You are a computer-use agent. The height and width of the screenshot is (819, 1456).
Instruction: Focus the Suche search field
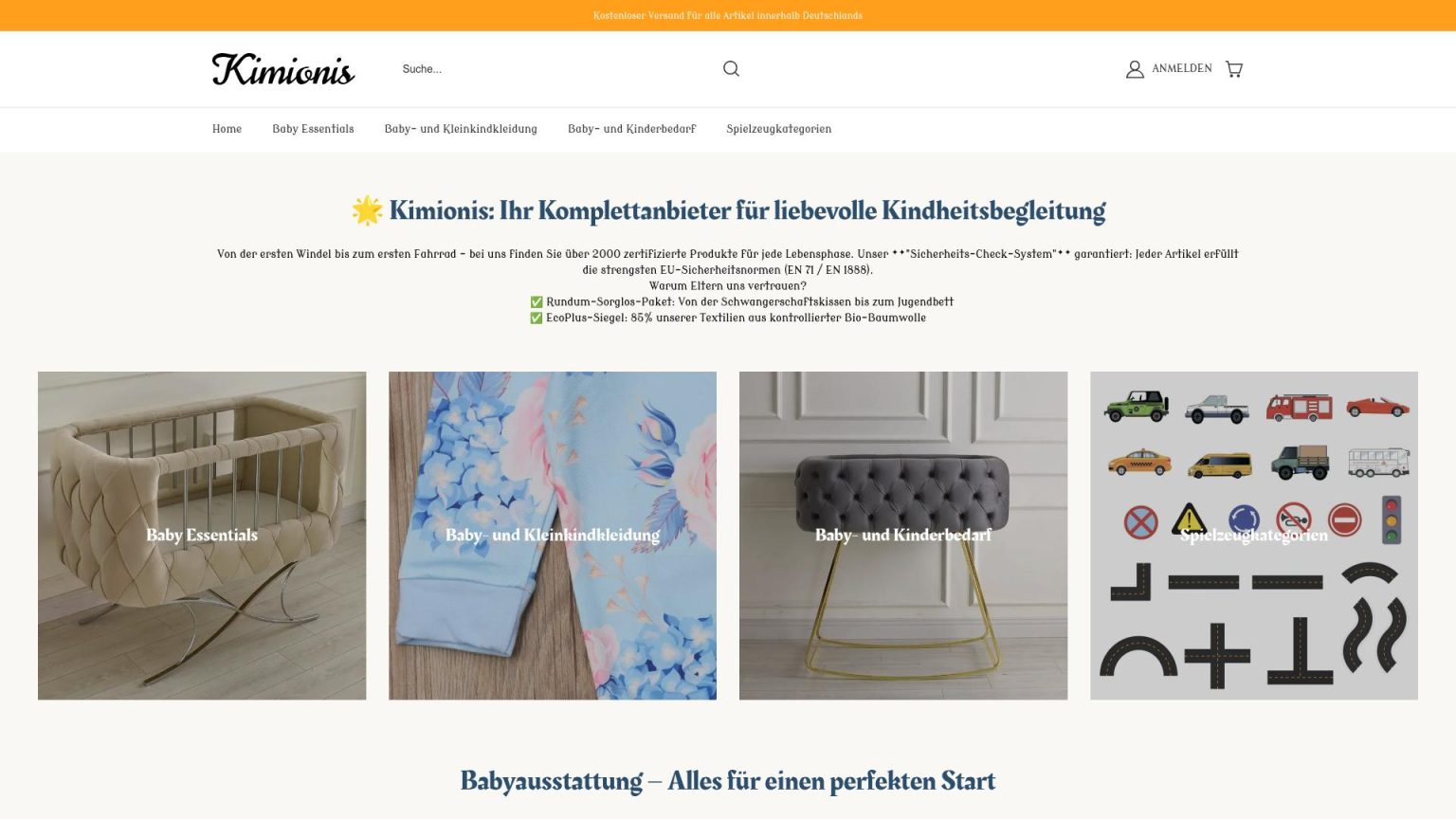coord(557,68)
